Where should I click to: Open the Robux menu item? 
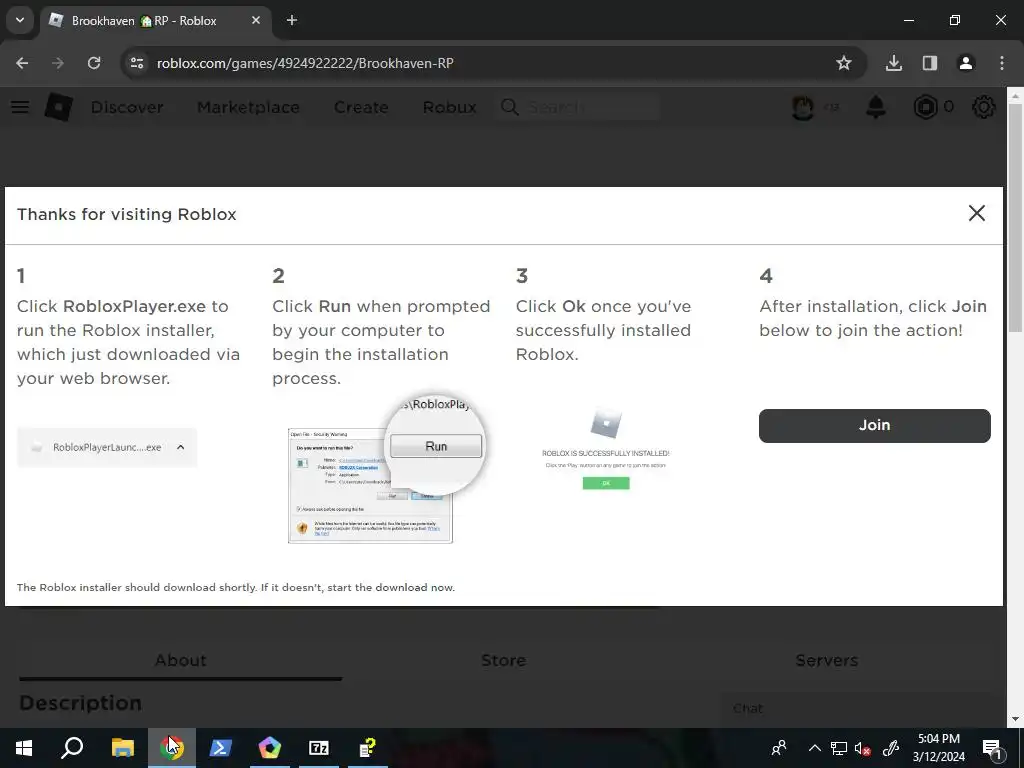pyautogui.click(x=450, y=107)
